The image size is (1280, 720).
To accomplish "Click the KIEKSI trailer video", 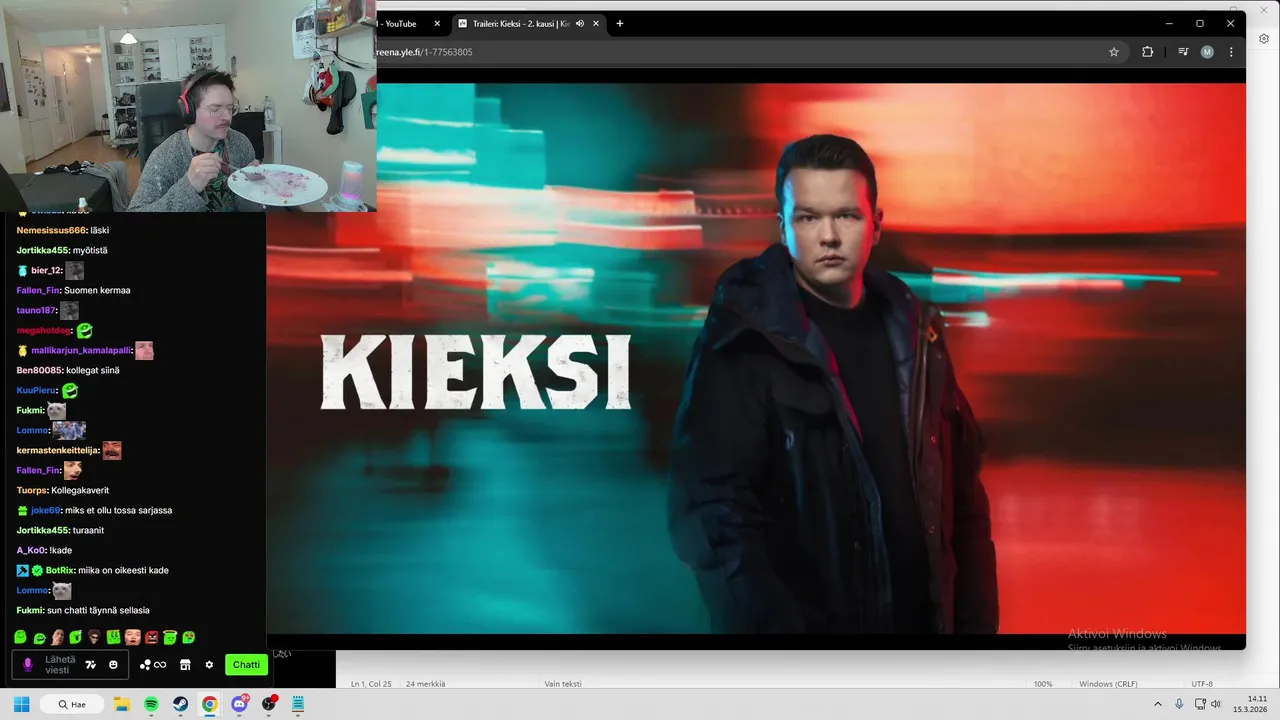I will coord(756,358).
